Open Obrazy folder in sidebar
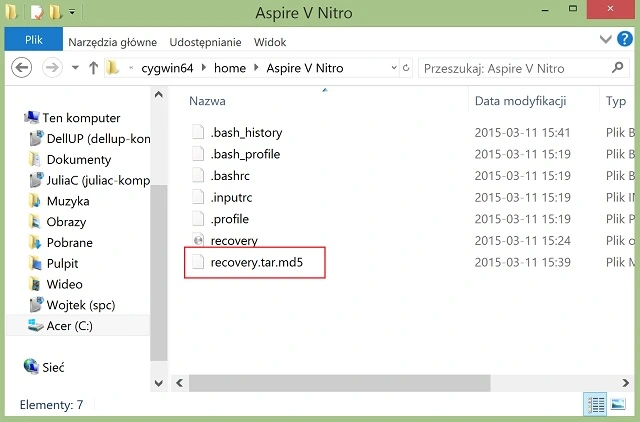 pyautogui.click(x=66, y=222)
